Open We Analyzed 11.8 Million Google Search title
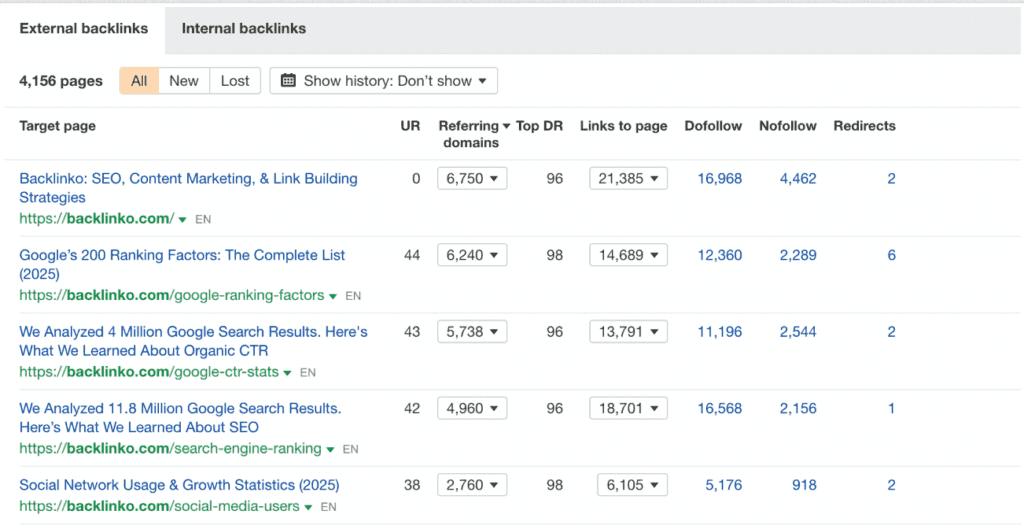Screen dimensions: 1024x529 180,417
